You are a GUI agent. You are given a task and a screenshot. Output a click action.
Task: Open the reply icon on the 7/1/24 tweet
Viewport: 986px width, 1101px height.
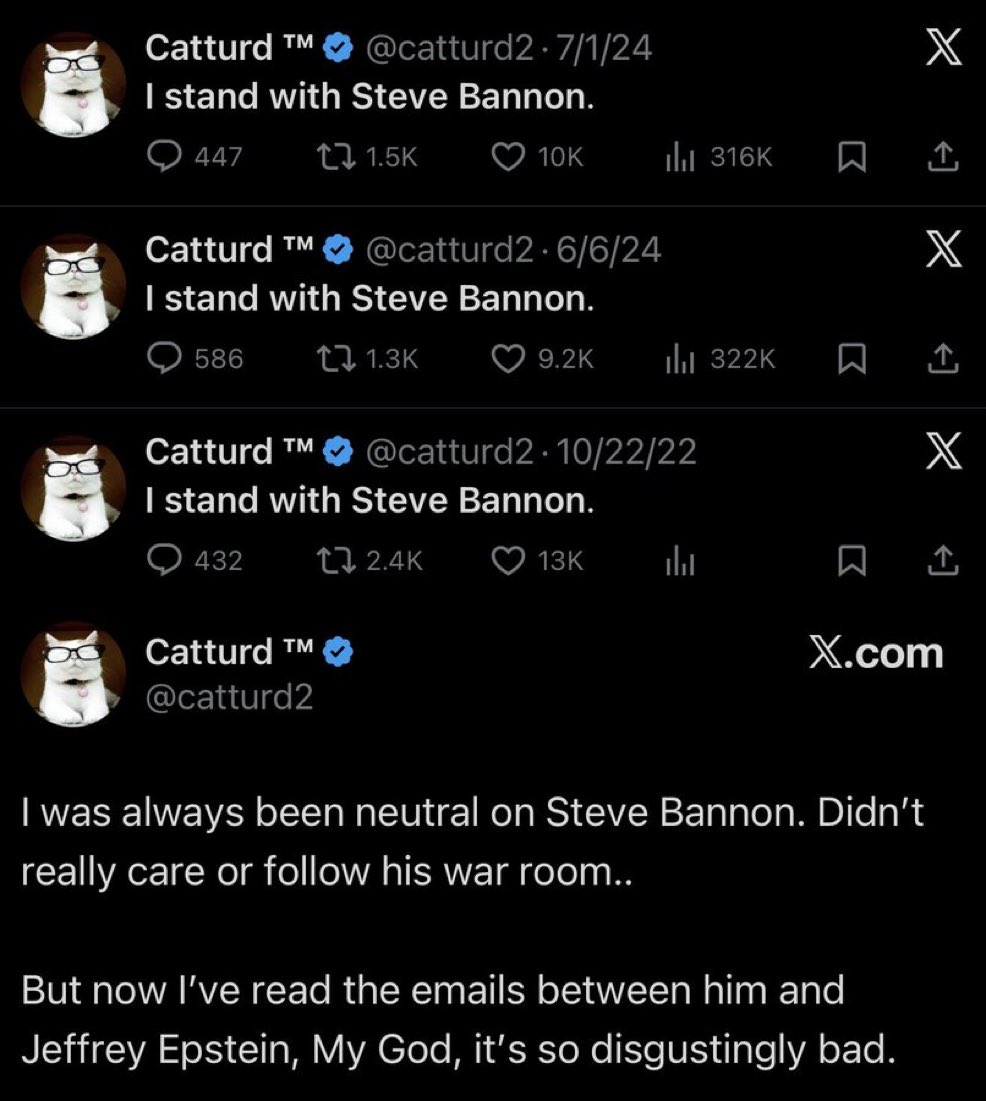(x=166, y=155)
